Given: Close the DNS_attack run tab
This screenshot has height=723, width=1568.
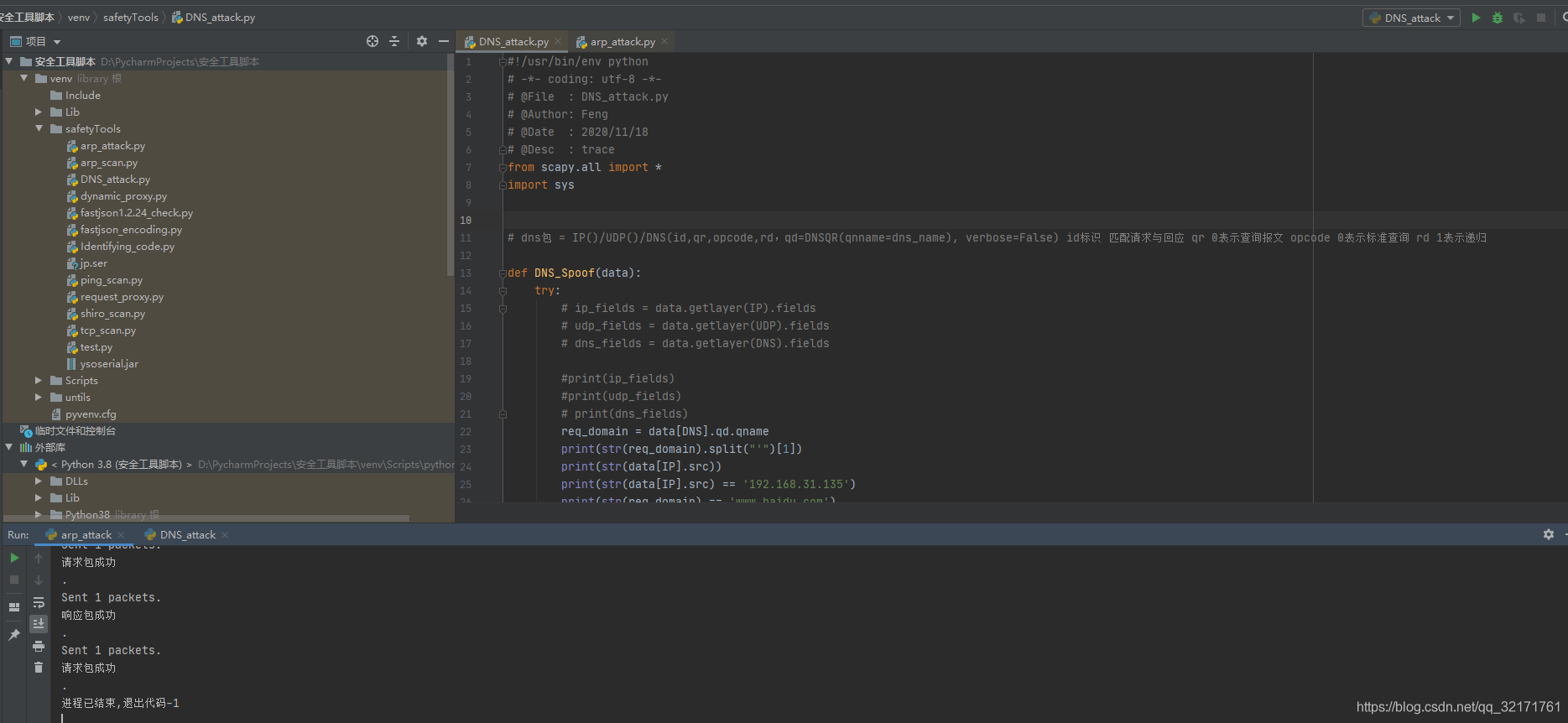Looking at the screenshot, I should coord(225,535).
